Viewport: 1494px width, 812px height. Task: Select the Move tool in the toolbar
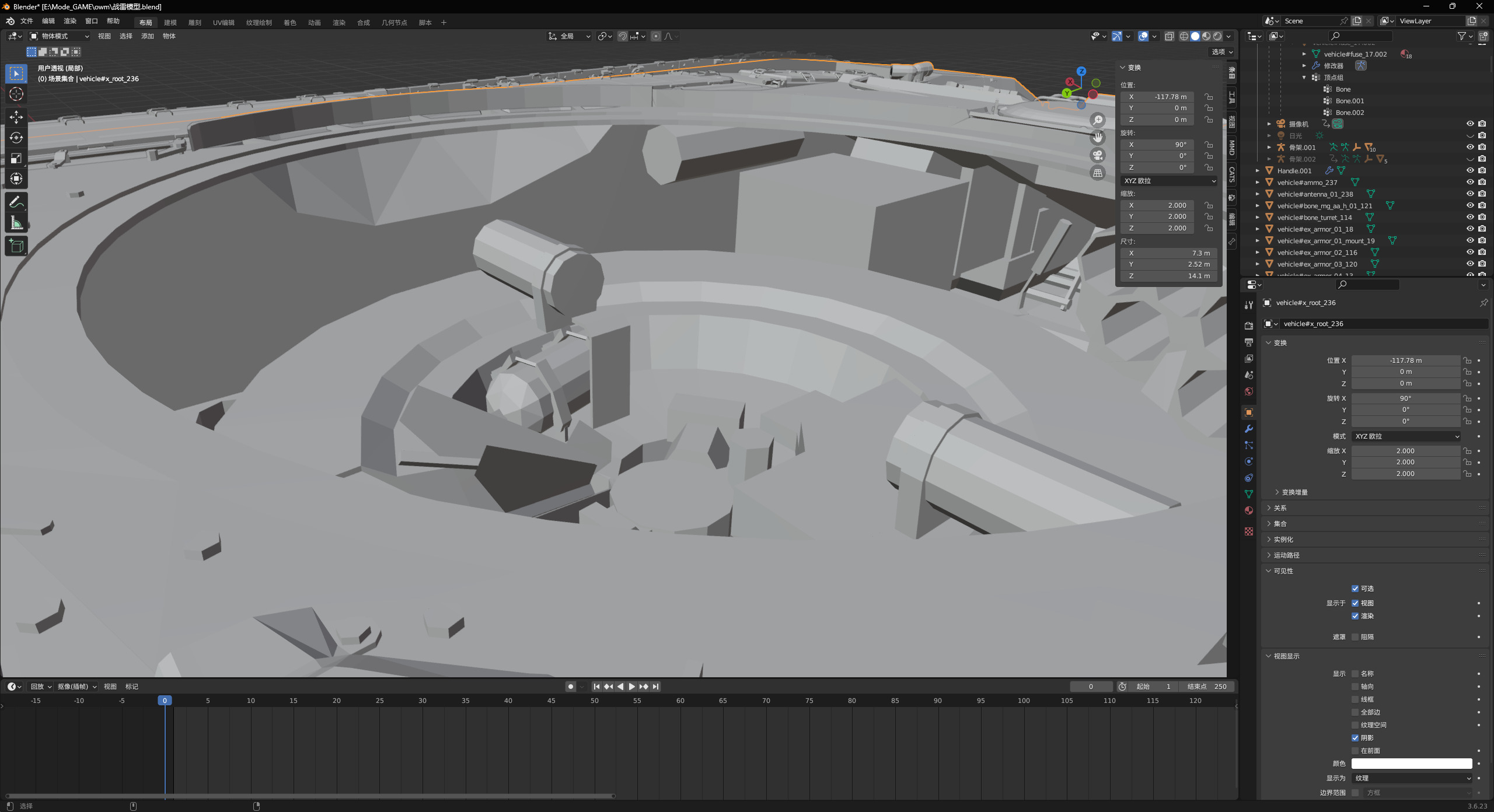(16, 117)
